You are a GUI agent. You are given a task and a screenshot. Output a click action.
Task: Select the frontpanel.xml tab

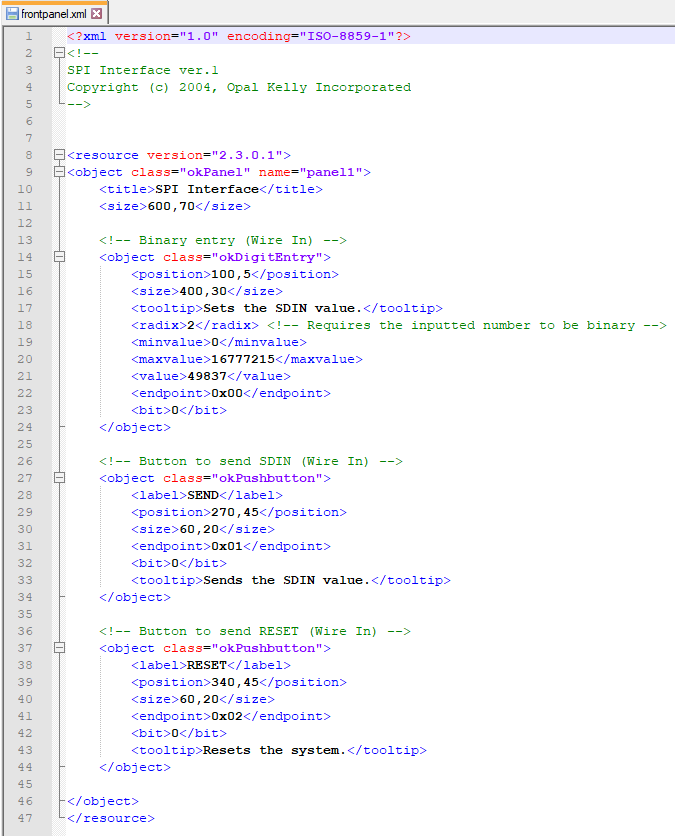coord(55,13)
